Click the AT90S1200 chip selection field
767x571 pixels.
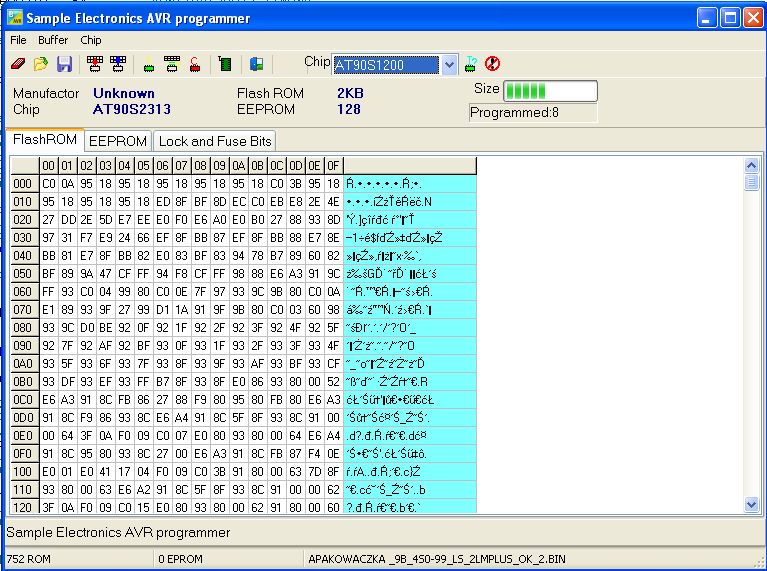point(385,65)
